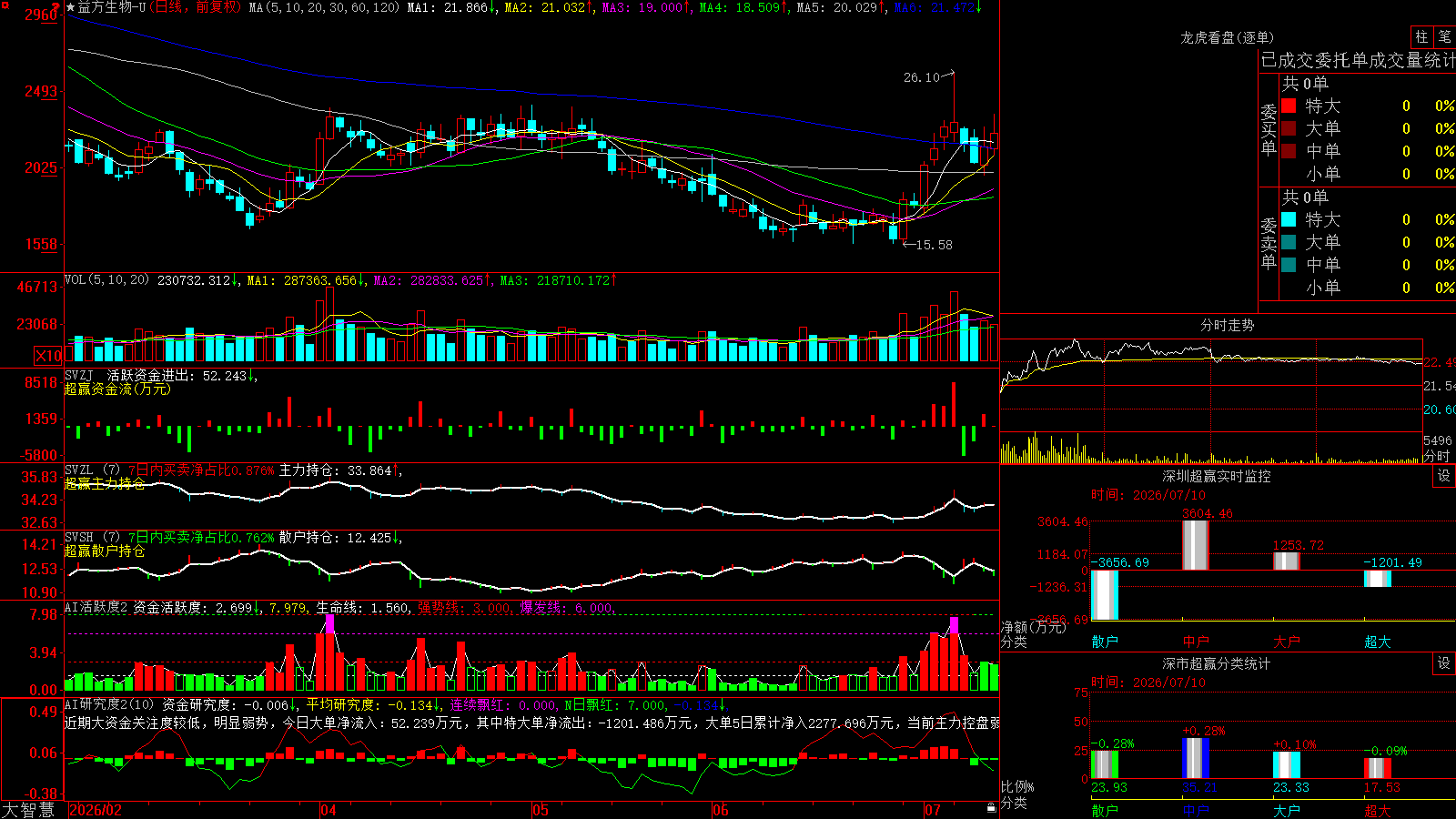Click 超大 category in 深市超赢分类统计
Image resolution: width=1456 pixels, height=819 pixels.
pos(1378,810)
